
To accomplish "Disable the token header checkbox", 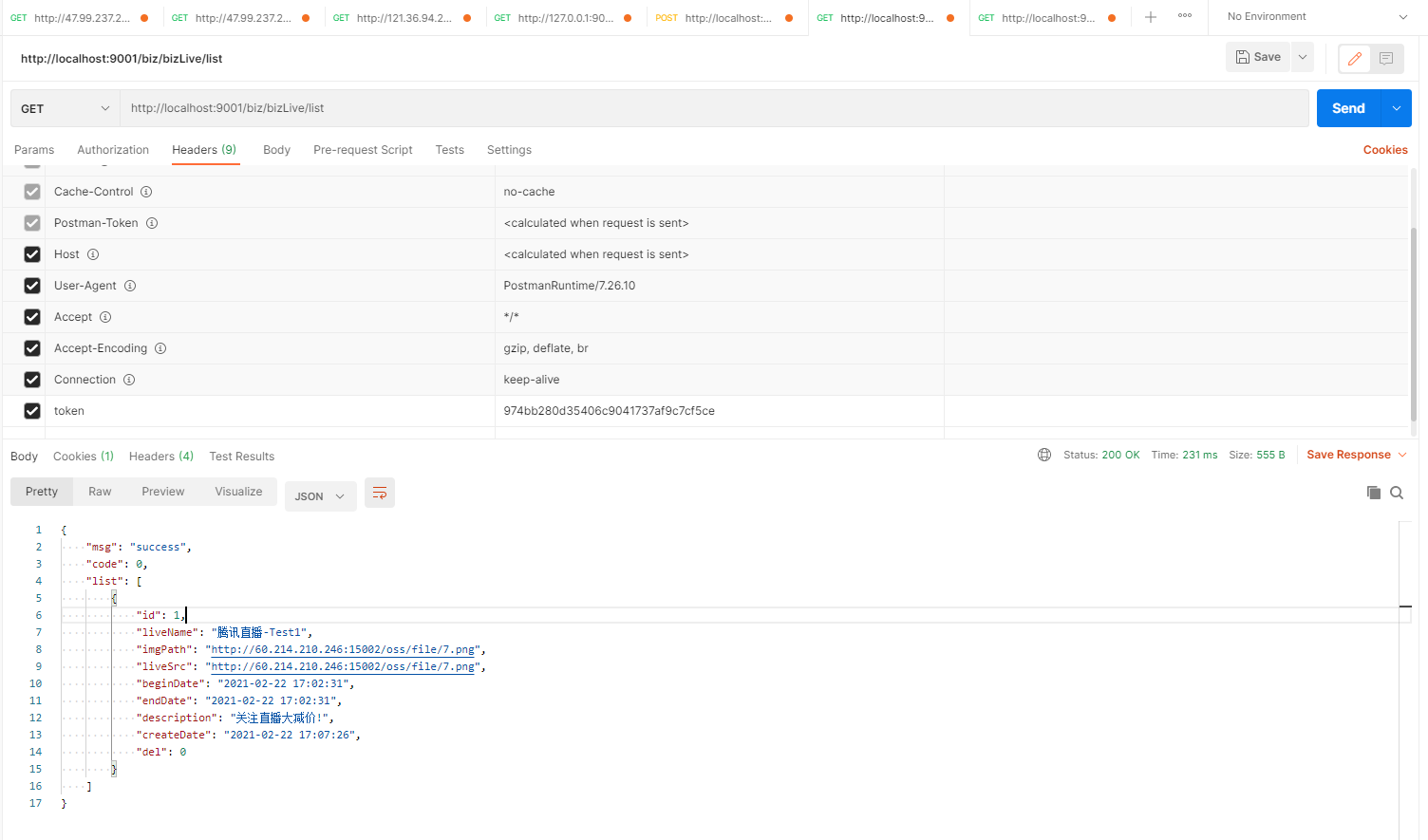I will tap(31, 410).
